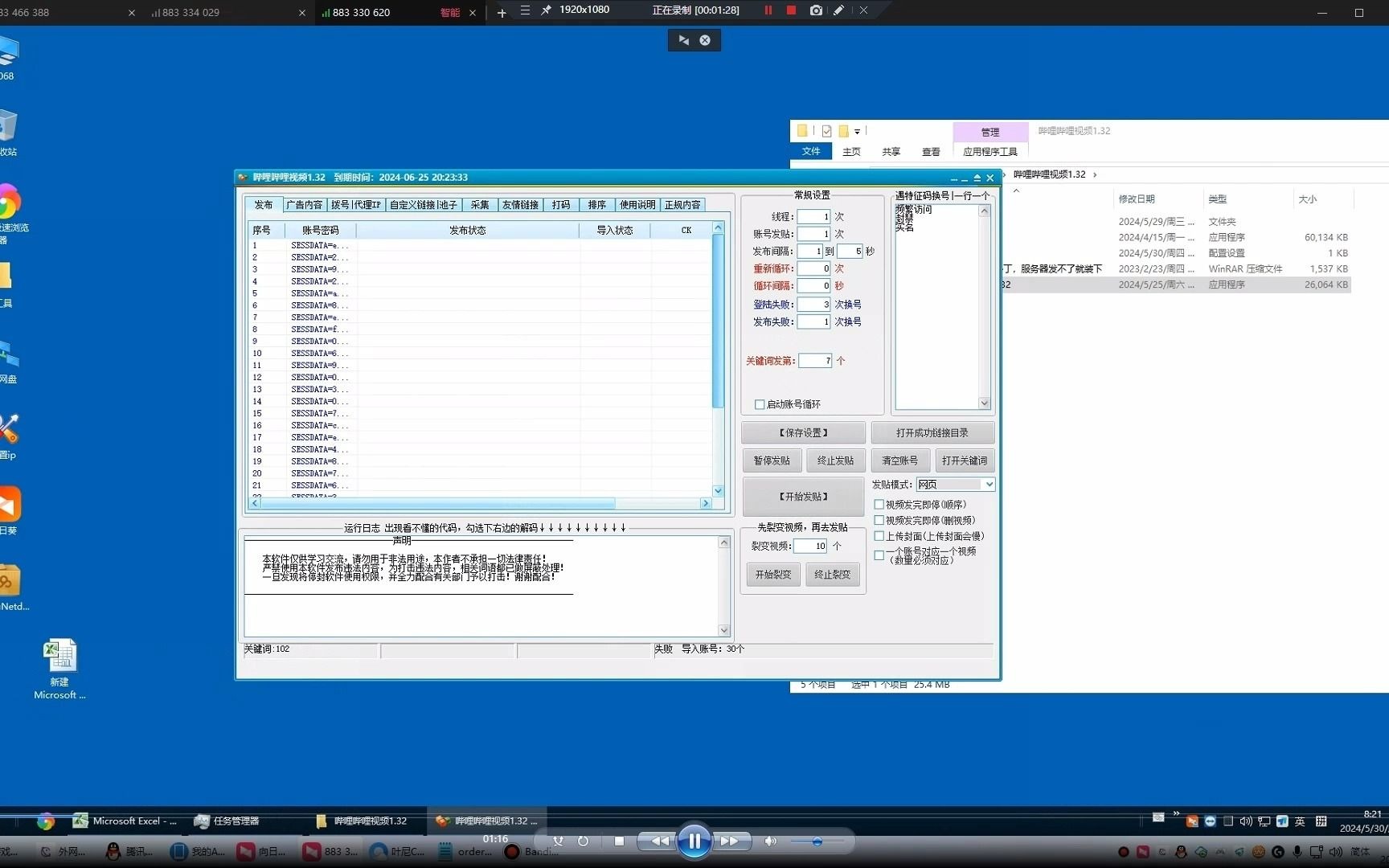Check 上传封面 option
The width and height of the screenshot is (1389, 868).
(x=879, y=536)
